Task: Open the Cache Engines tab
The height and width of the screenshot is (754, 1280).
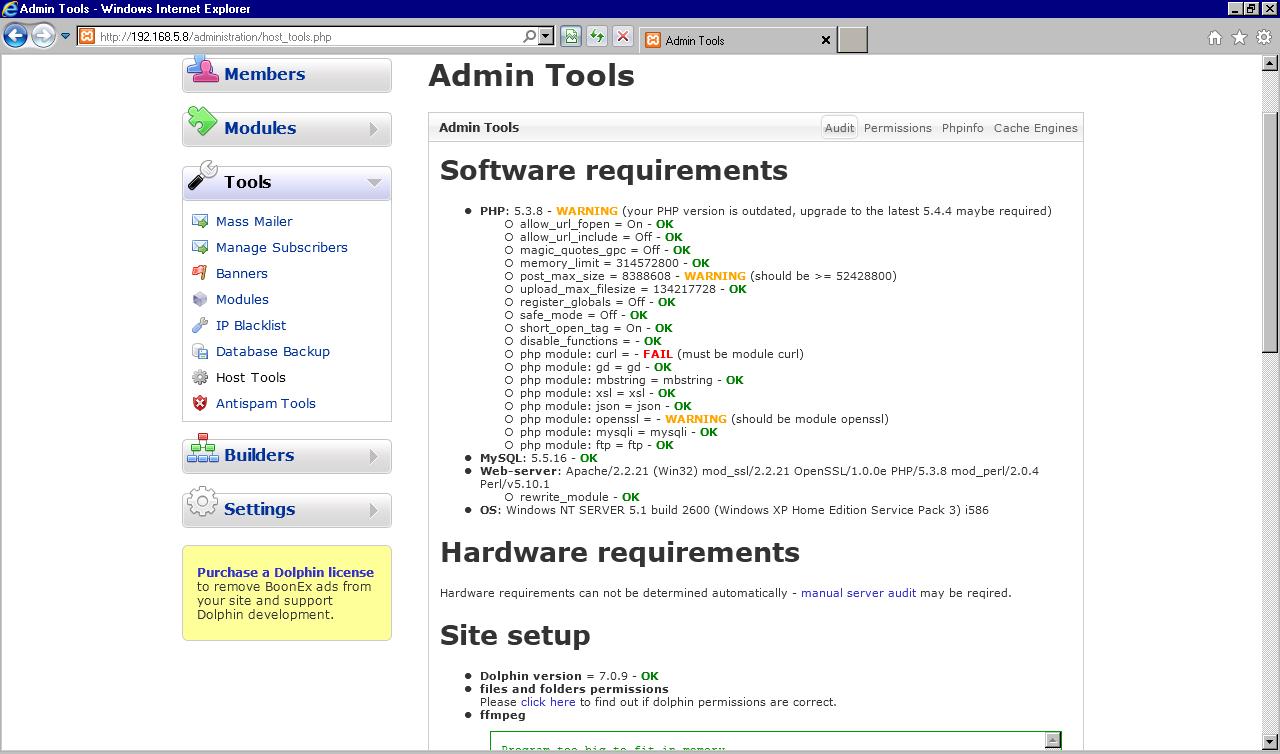Action: click(1035, 128)
